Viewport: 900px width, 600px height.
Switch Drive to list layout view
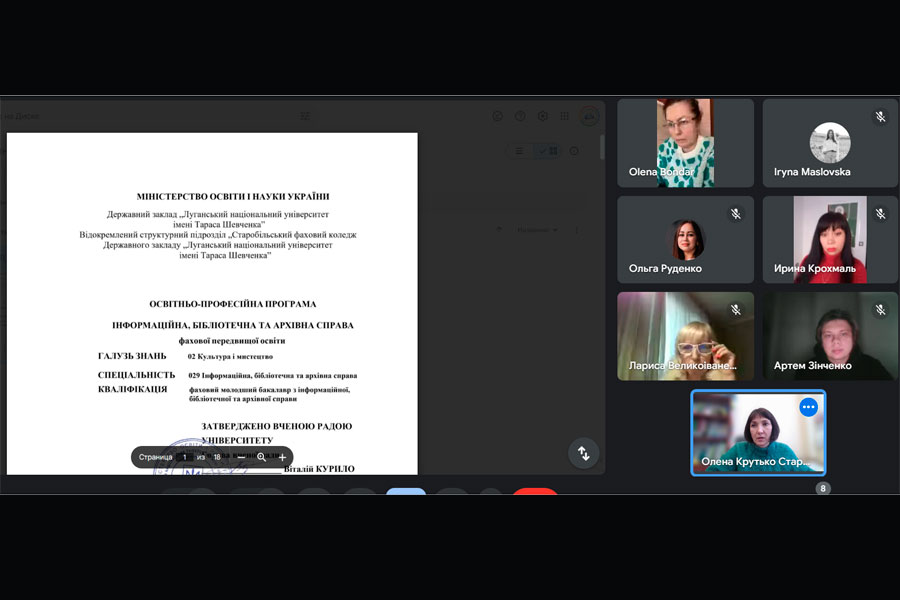pyautogui.click(x=519, y=151)
